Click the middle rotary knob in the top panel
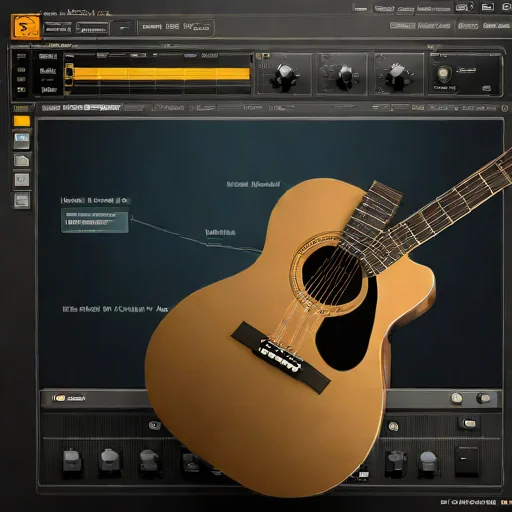Image resolution: width=512 pixels, height=512 pixels. [343, 76]
